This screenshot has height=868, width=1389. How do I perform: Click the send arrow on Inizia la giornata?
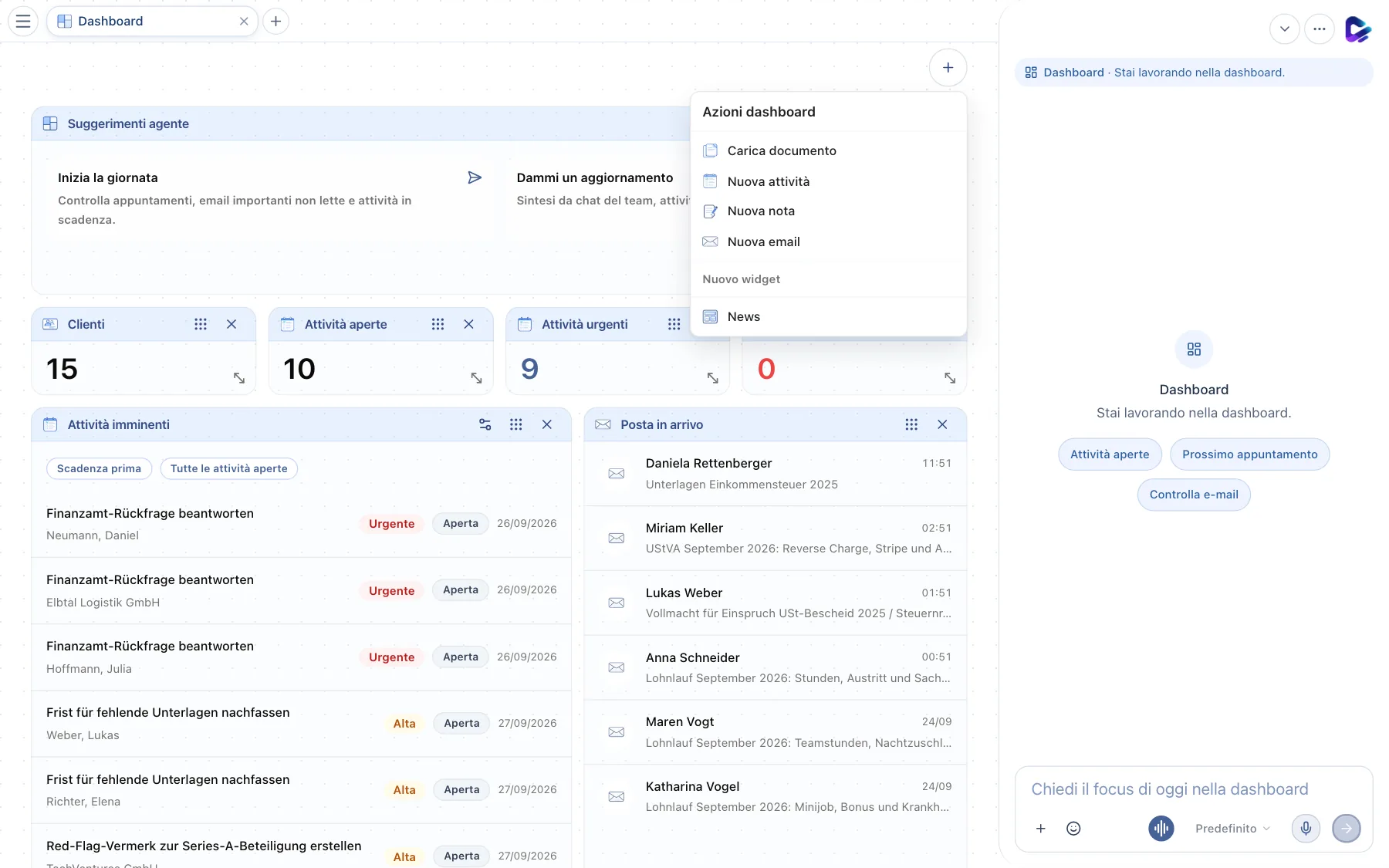click(x=475, y=177)
